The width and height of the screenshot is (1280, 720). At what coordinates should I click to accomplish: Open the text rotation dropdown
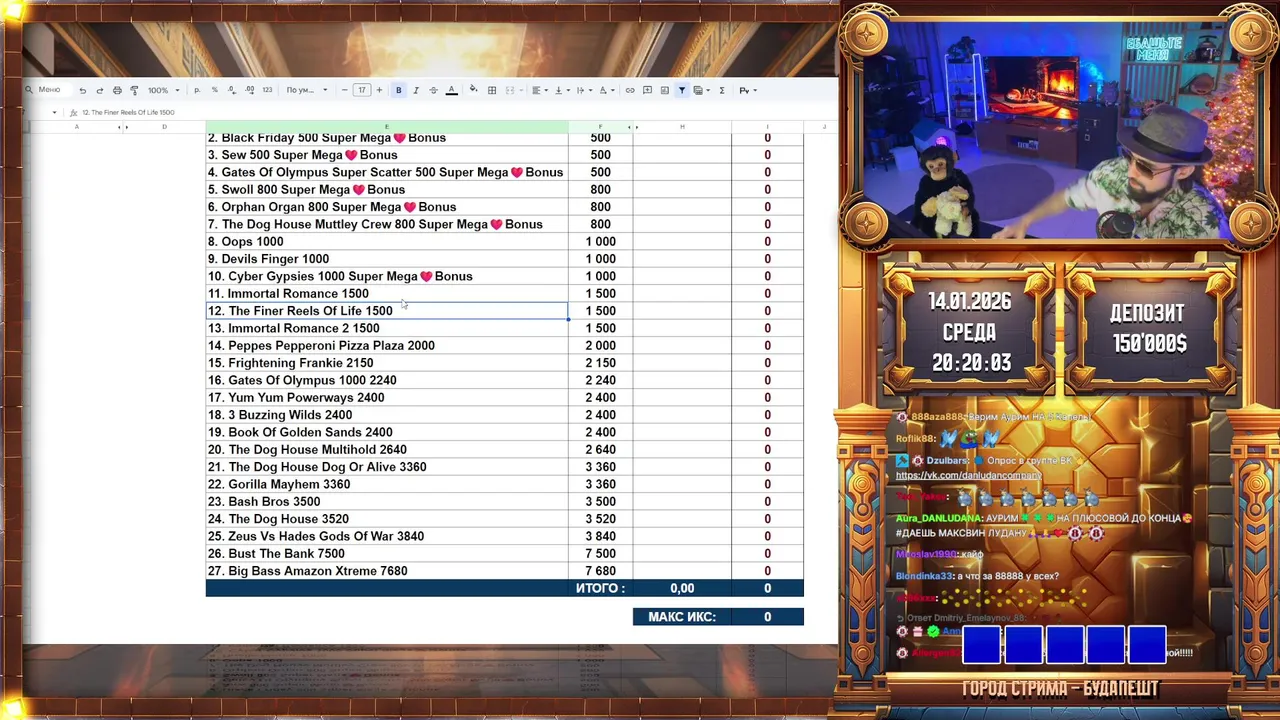click(607, 90)
